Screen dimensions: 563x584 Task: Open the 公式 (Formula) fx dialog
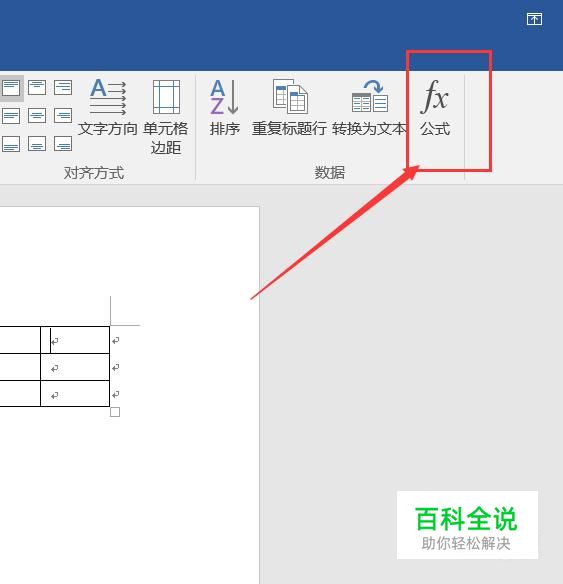pos(435,107)
